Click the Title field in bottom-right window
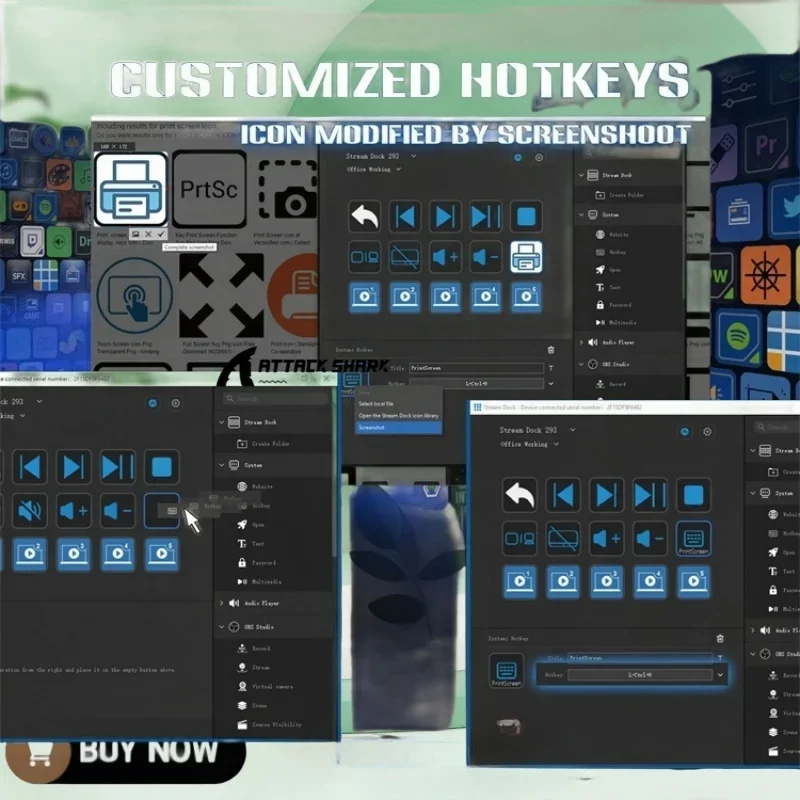Screen dimensions: 800x800 pos(640,658)
